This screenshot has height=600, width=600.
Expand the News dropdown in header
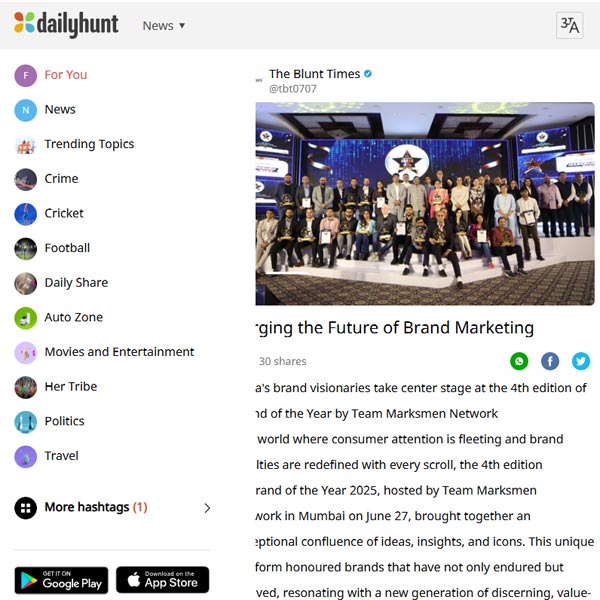click(x=164, y=26)
